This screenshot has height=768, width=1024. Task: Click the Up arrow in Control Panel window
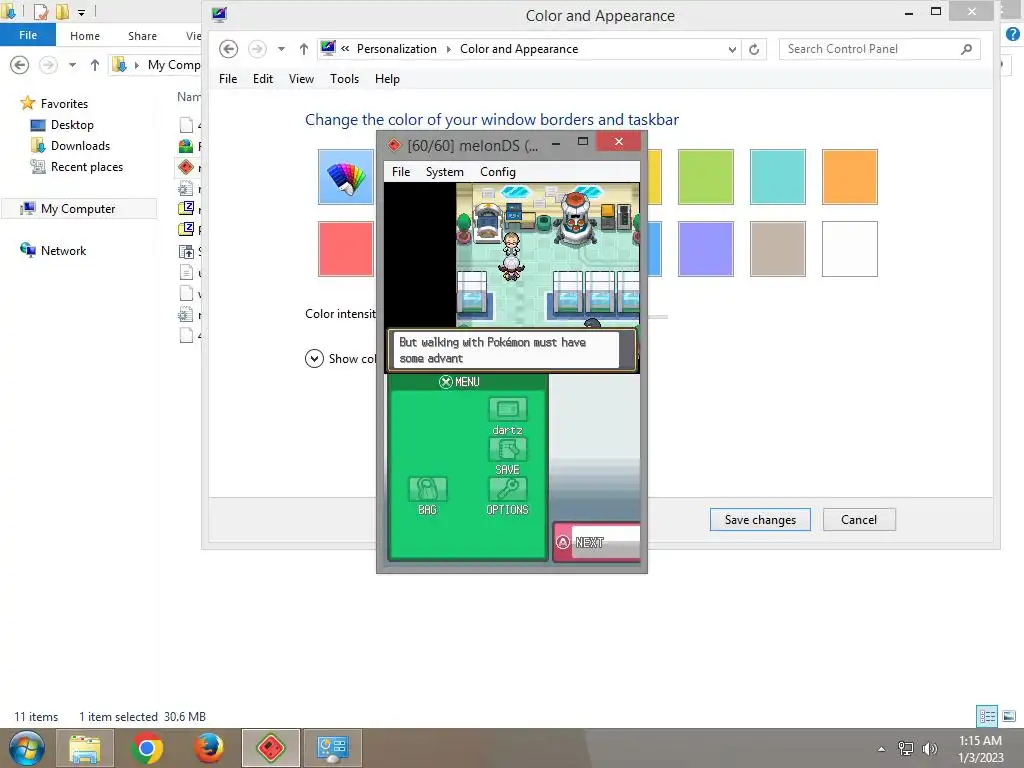click(304, 49)
